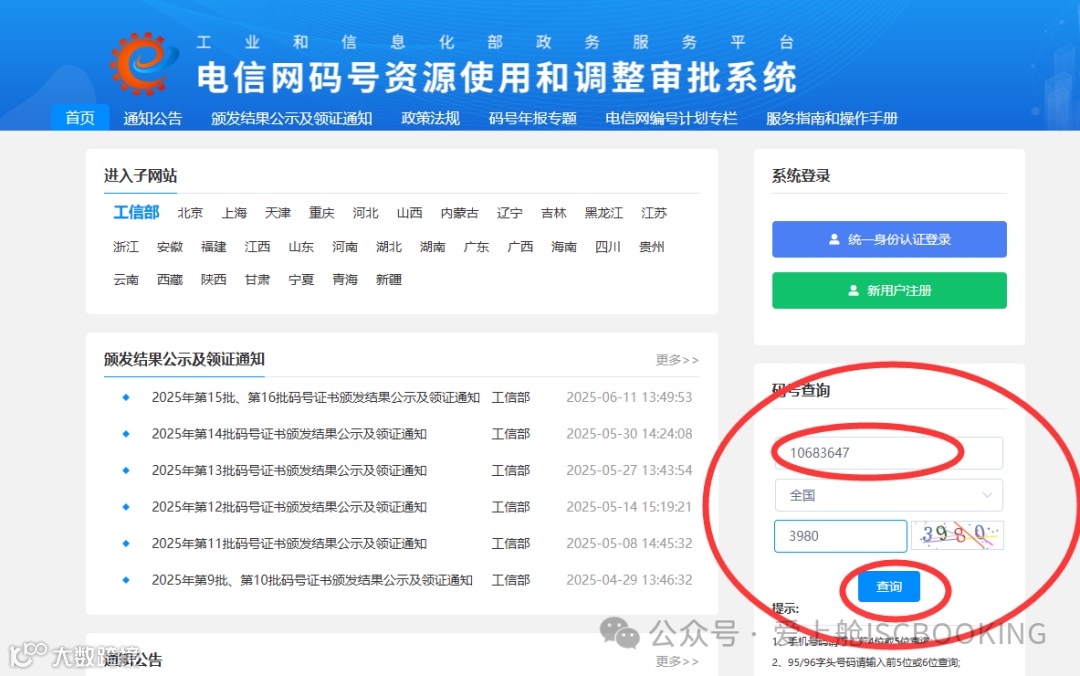1080x676 pixels.
Task: Open the 山西 sub-site
Action: 409,213
